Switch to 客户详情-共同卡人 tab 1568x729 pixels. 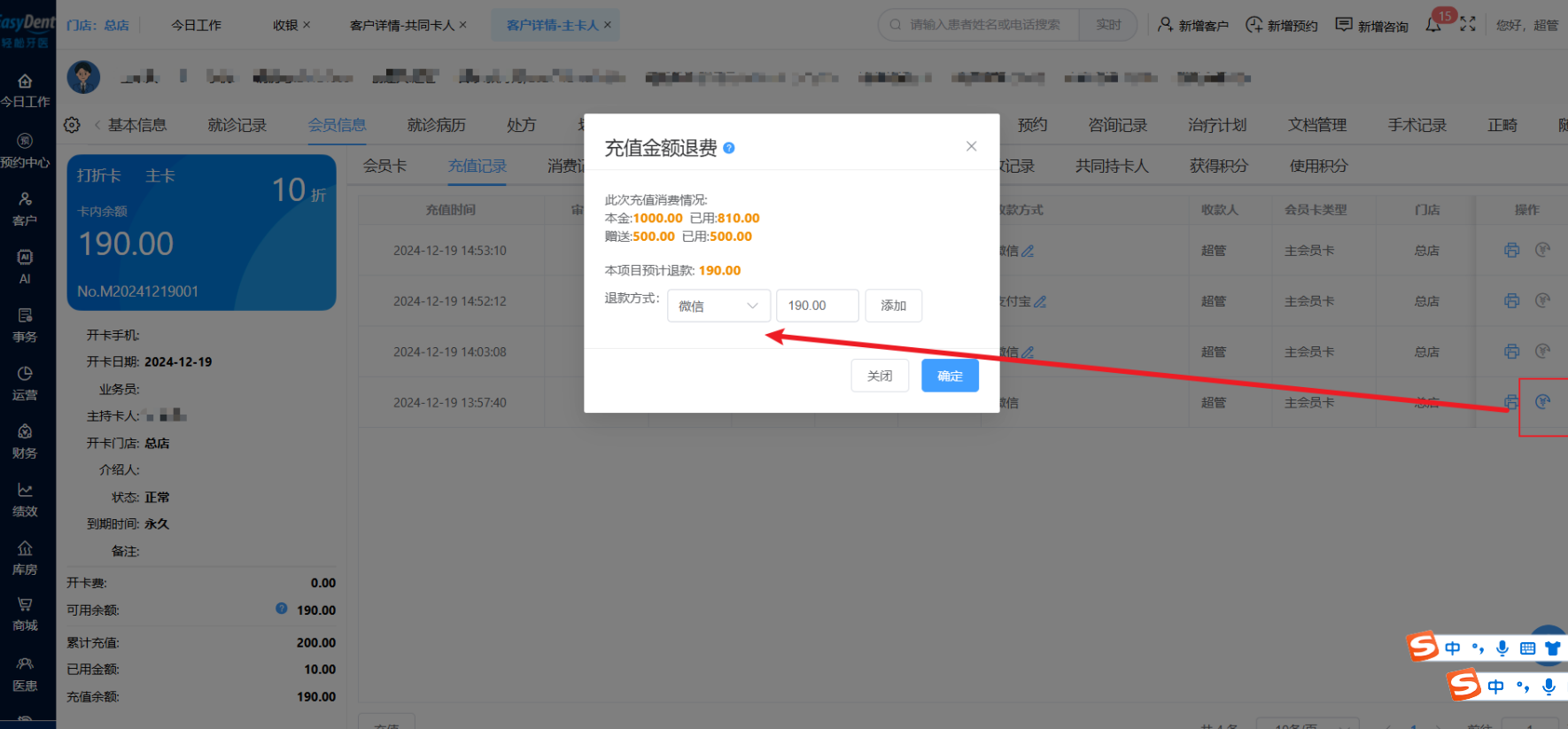coord(402,25)
